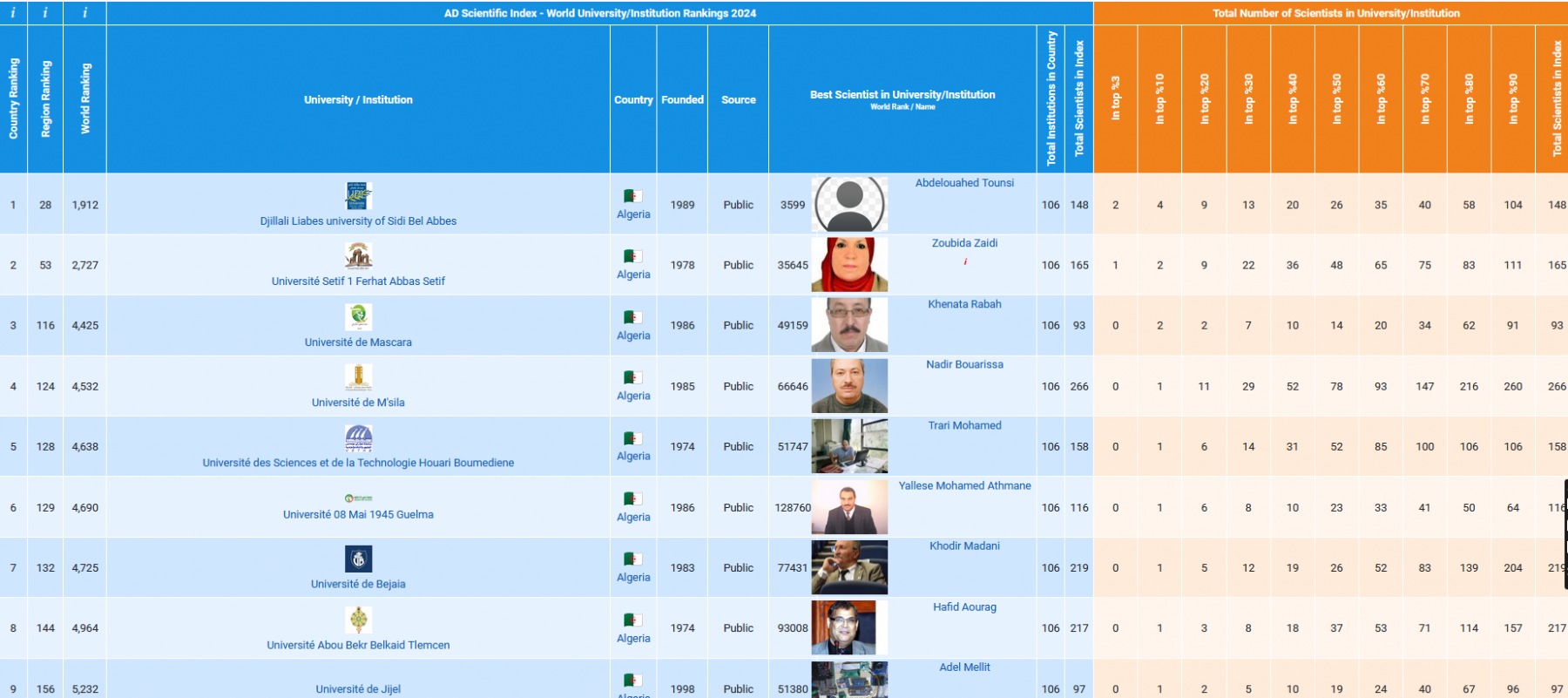
Task: Open Khenata Rabah profile photo
Action: (849, 325)
